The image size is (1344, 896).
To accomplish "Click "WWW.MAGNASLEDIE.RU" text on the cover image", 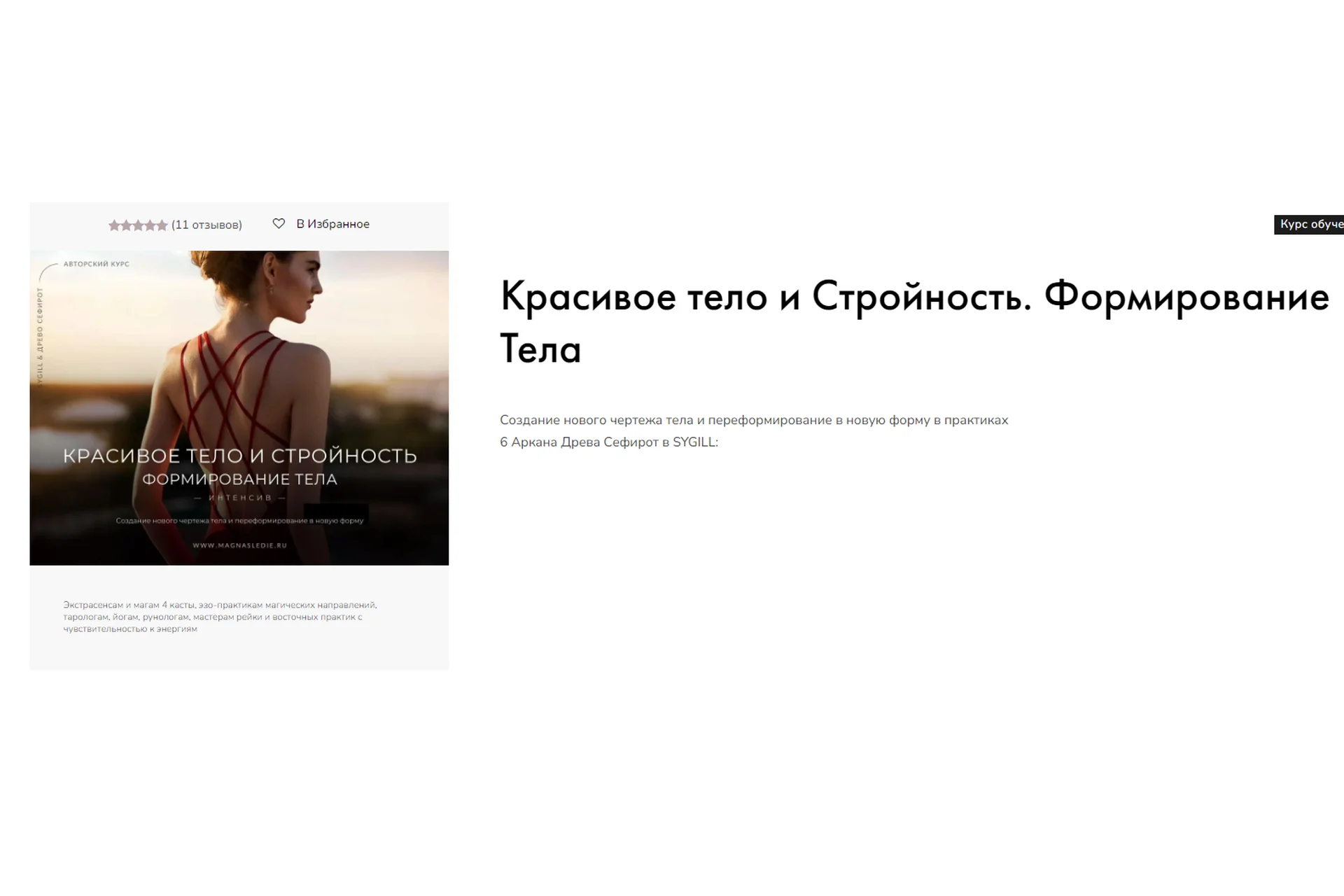I will pos(239,545).
